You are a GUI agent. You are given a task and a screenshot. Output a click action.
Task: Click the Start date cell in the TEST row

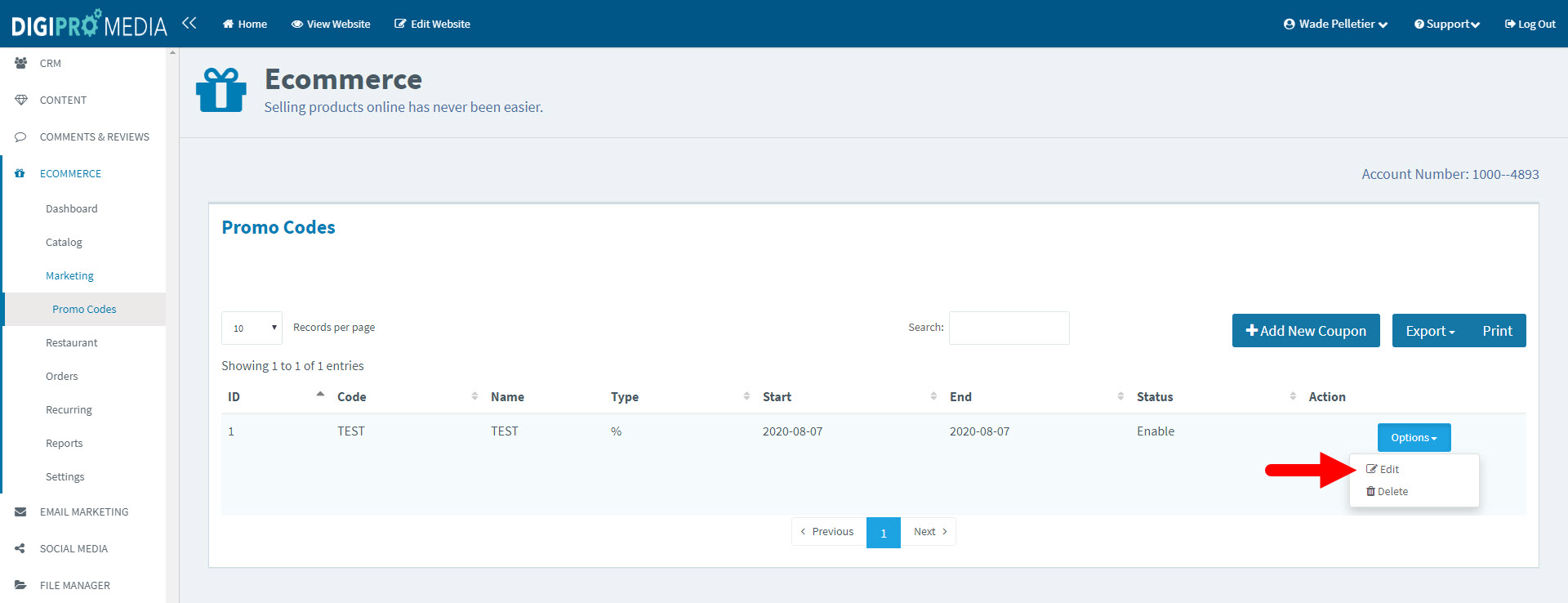pos(792,431)
